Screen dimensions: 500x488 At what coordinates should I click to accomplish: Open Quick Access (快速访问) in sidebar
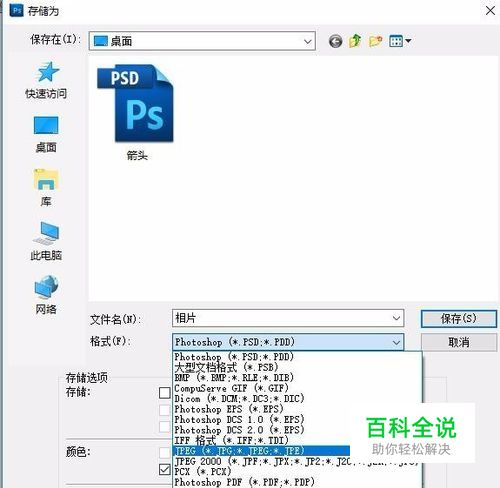tap(46, 81)
